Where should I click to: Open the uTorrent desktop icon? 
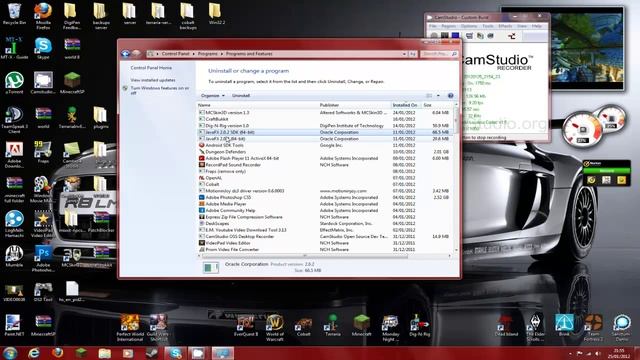[14, 83]
